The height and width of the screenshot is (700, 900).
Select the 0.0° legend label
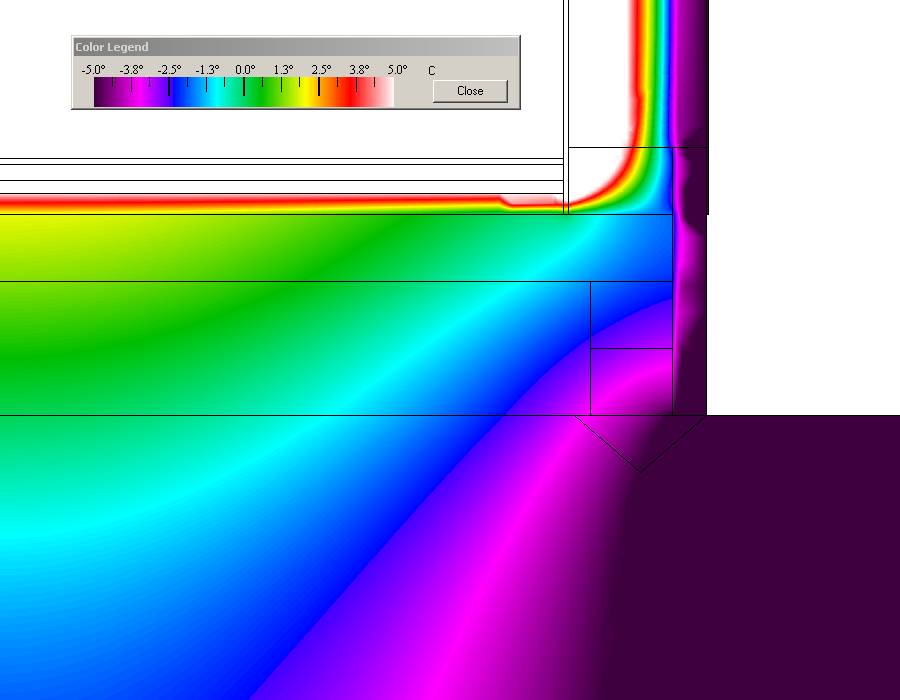[245, 70]
